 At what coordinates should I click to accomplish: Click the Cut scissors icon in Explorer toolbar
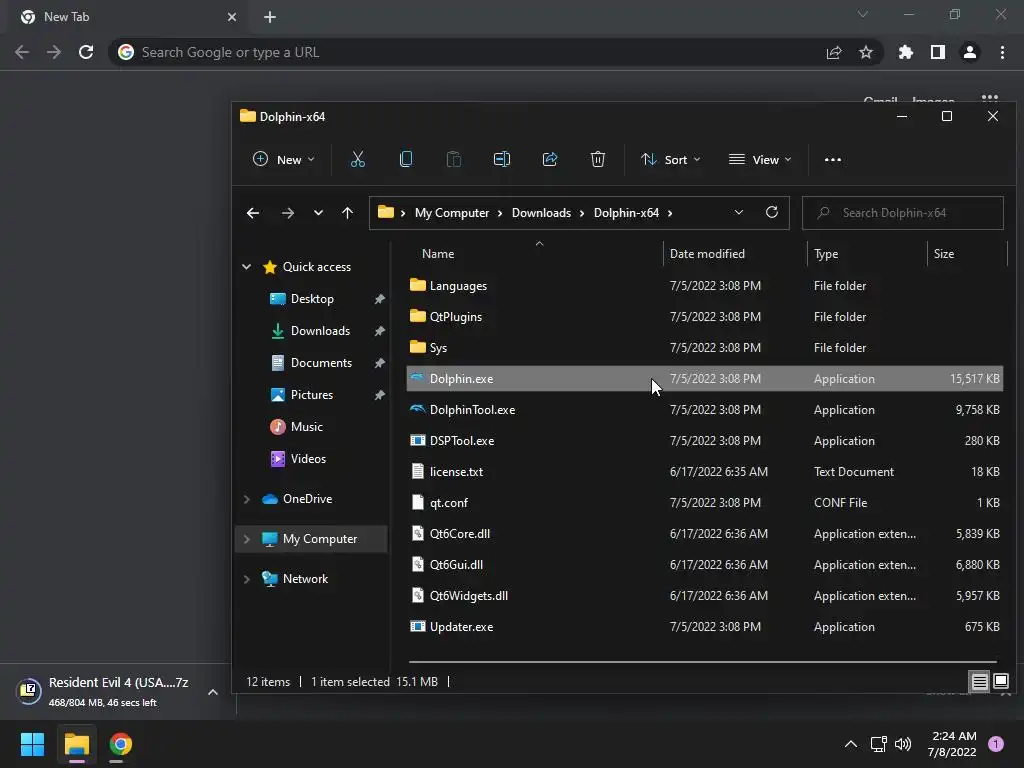tap(357, 159)
